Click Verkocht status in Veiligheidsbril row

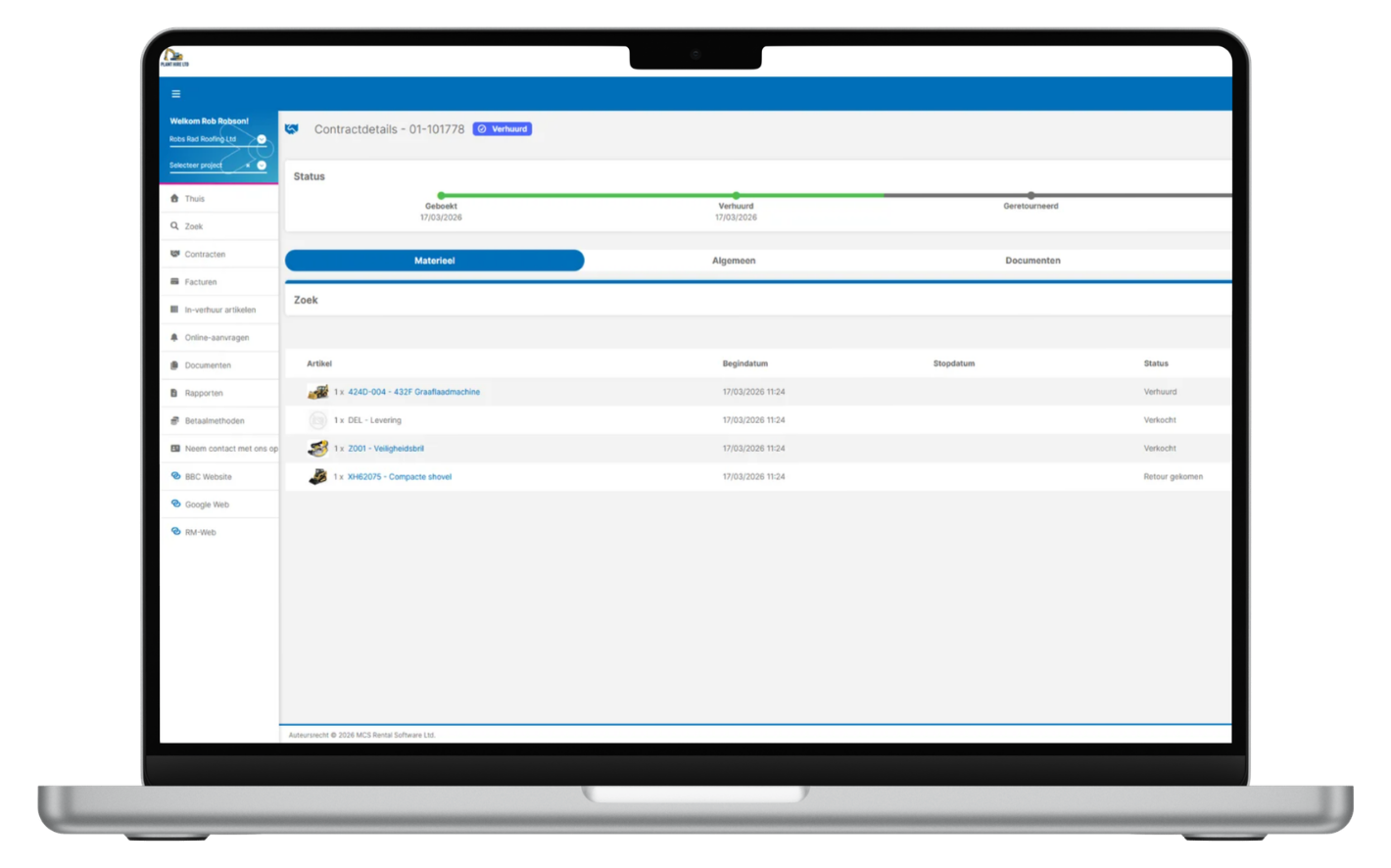coord(1160,449)
